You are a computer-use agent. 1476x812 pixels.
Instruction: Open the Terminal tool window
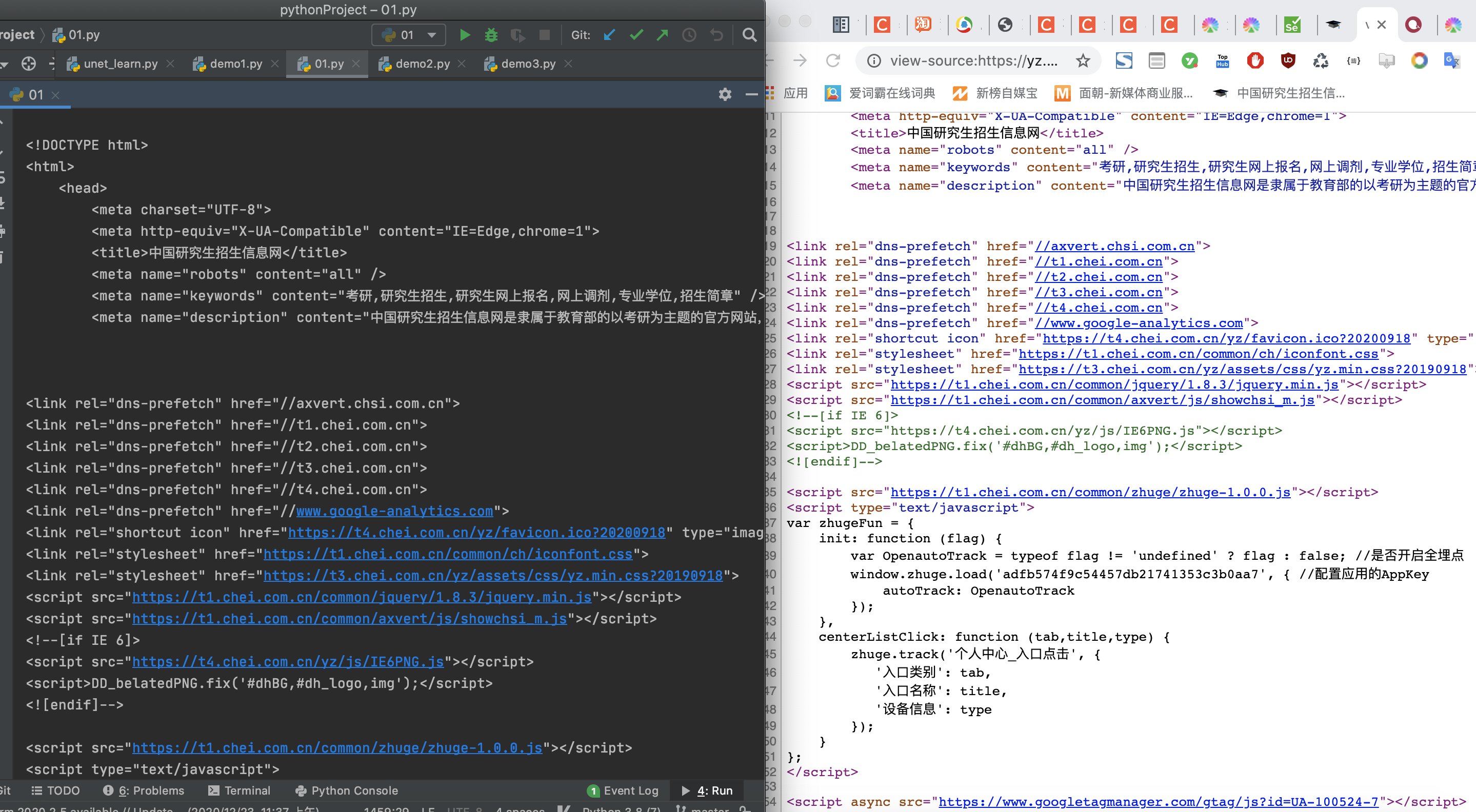239,790
